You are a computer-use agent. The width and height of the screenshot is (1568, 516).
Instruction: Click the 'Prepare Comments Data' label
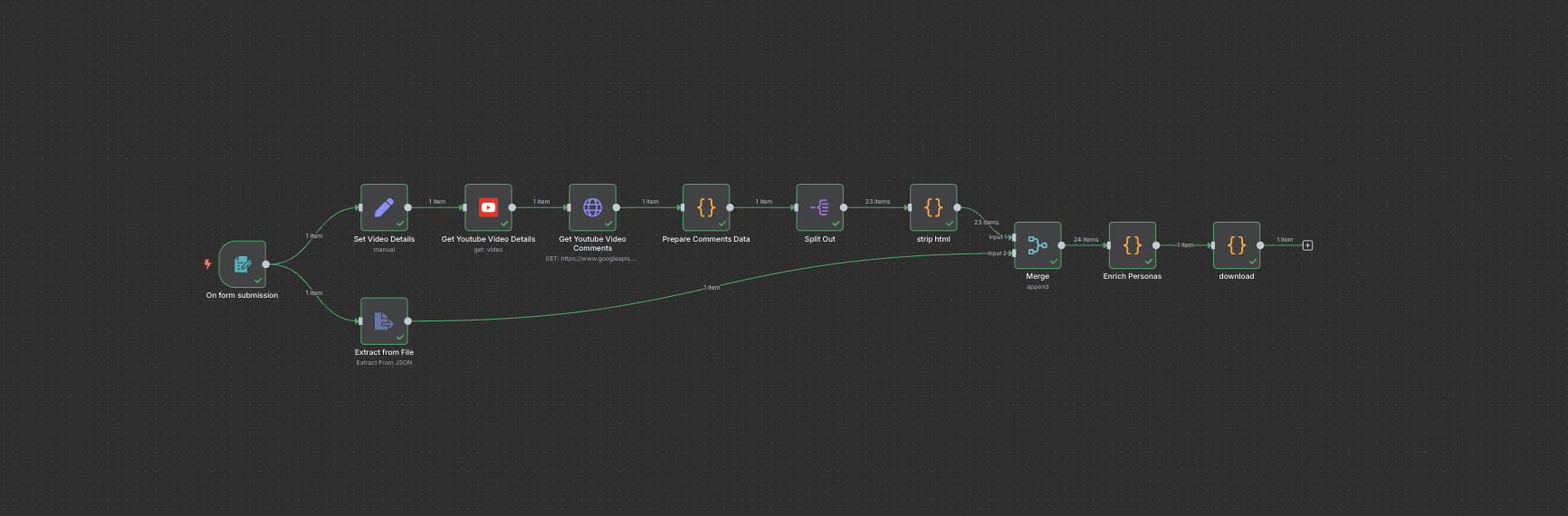(706, 239)
